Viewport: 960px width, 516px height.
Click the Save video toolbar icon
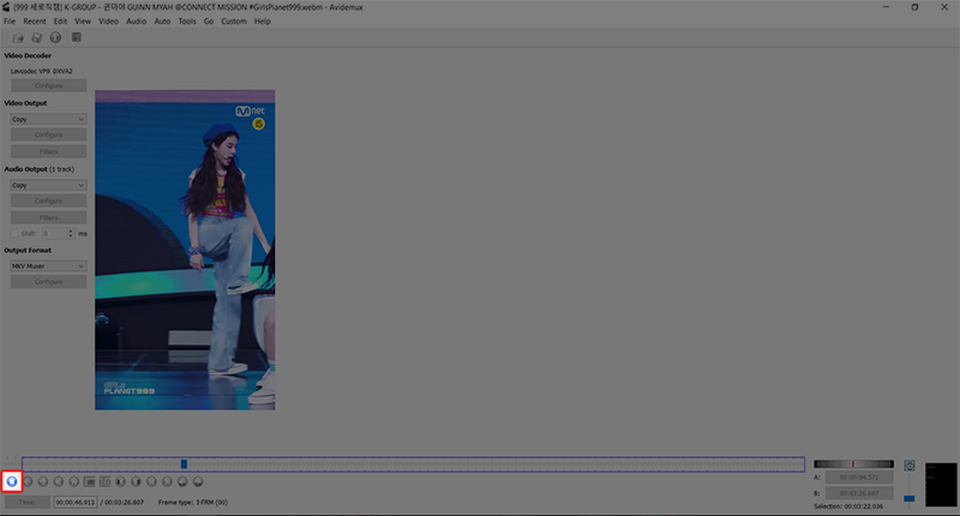click(37, 38)
